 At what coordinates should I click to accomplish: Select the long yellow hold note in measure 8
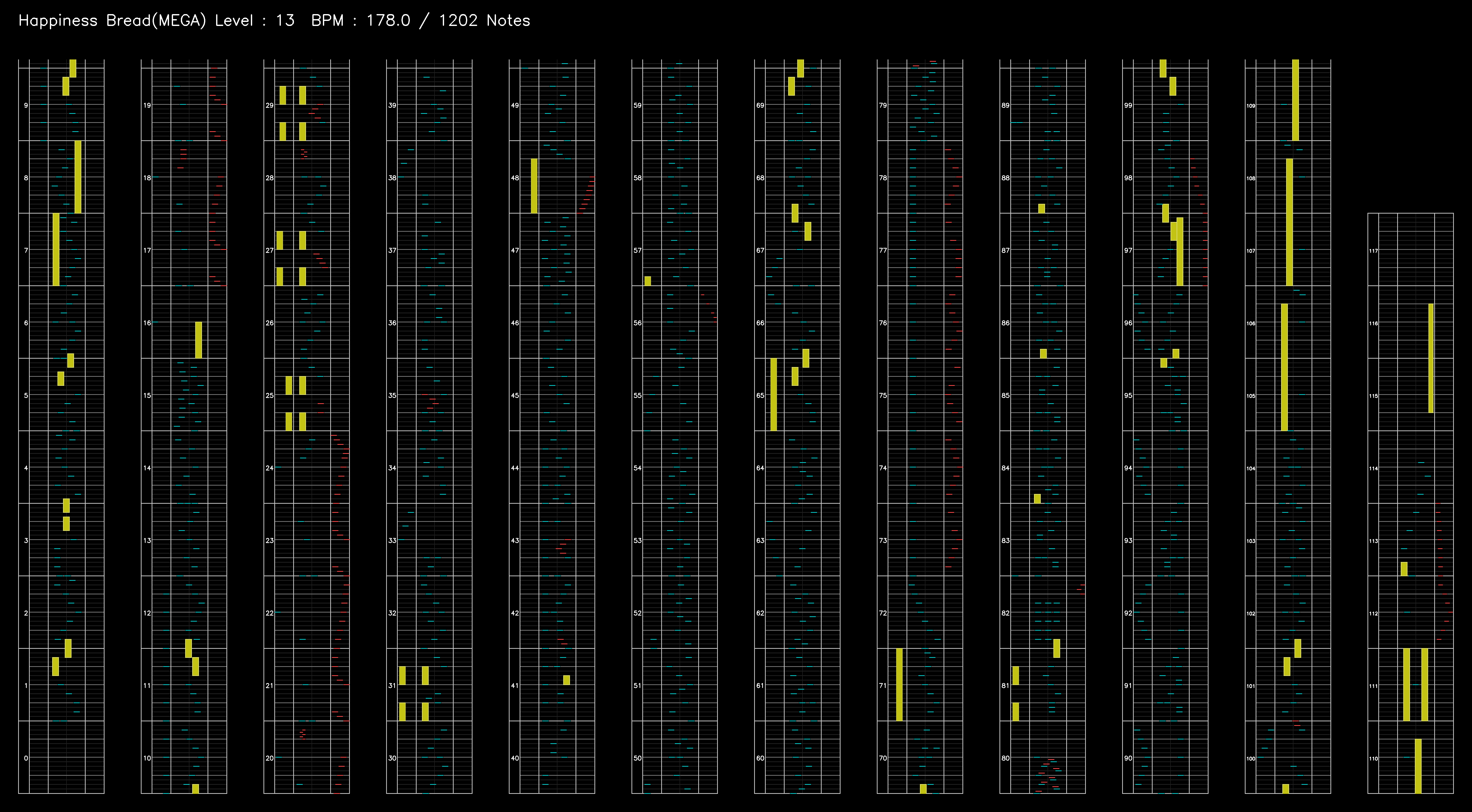[x=78, y=177]
